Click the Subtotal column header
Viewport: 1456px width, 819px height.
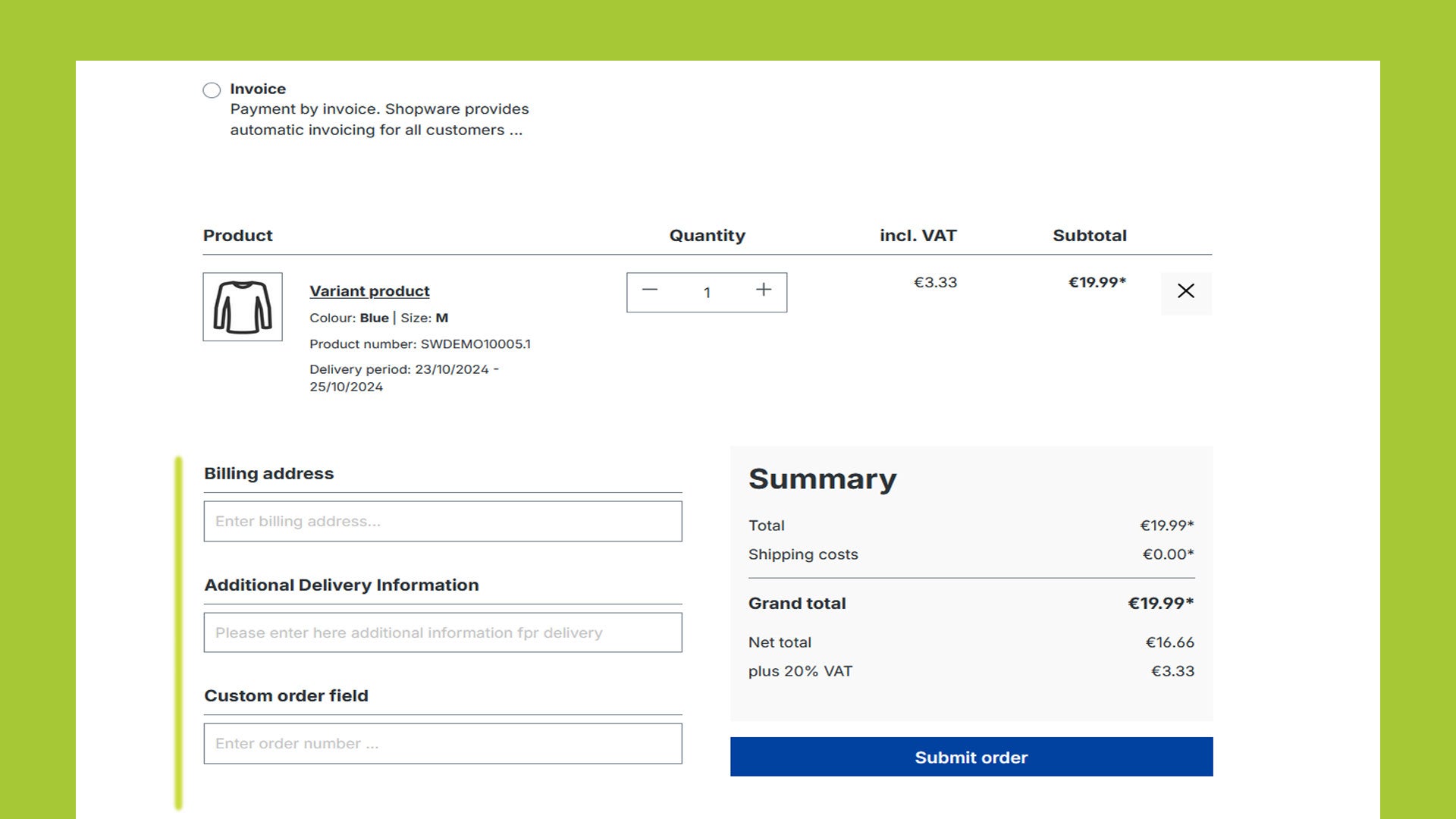(x=1090, y=236)
